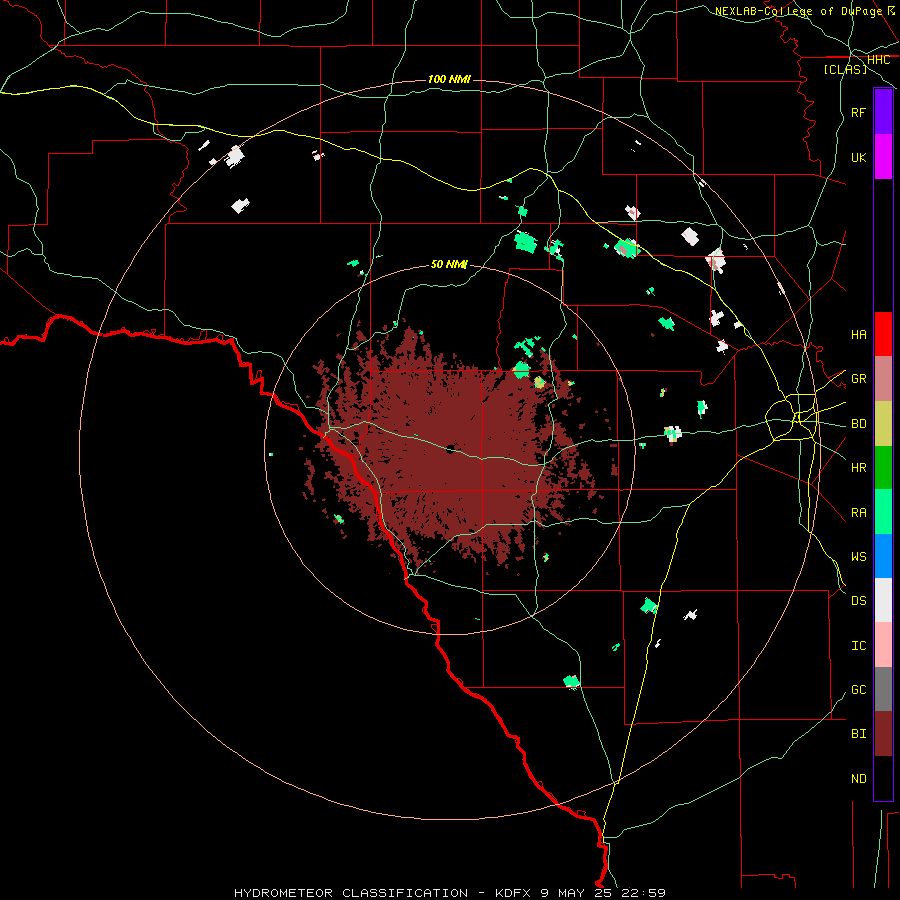
Task: Click the GR dusty-pink legend swatch
Action: (883, 379)
